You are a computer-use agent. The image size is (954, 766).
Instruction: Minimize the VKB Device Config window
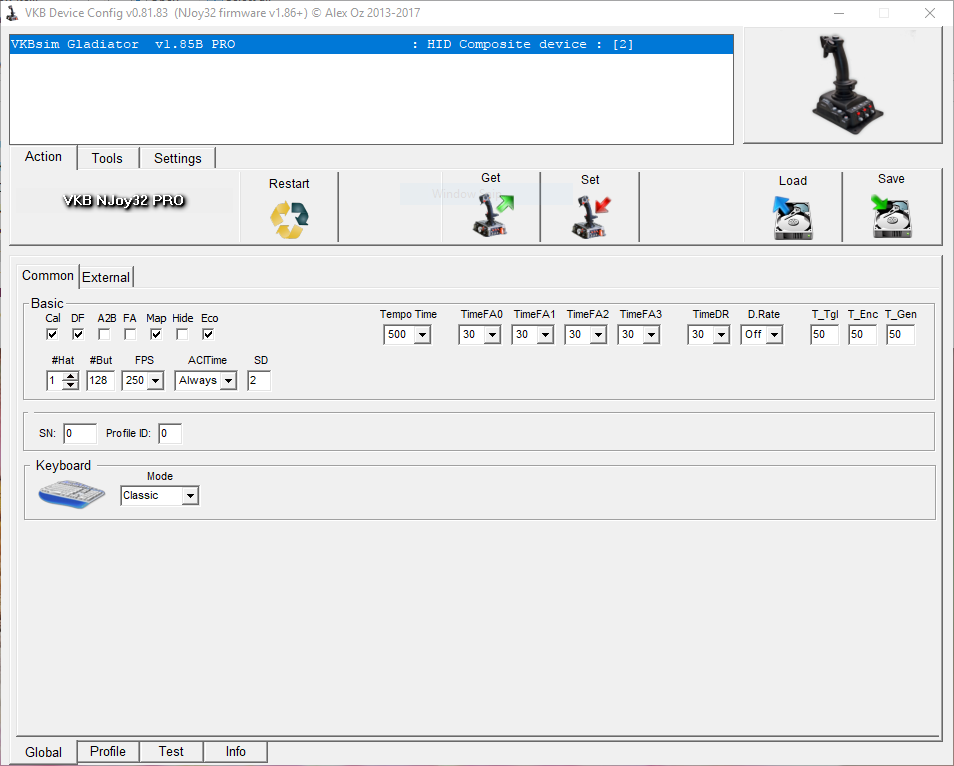point(839,13)
